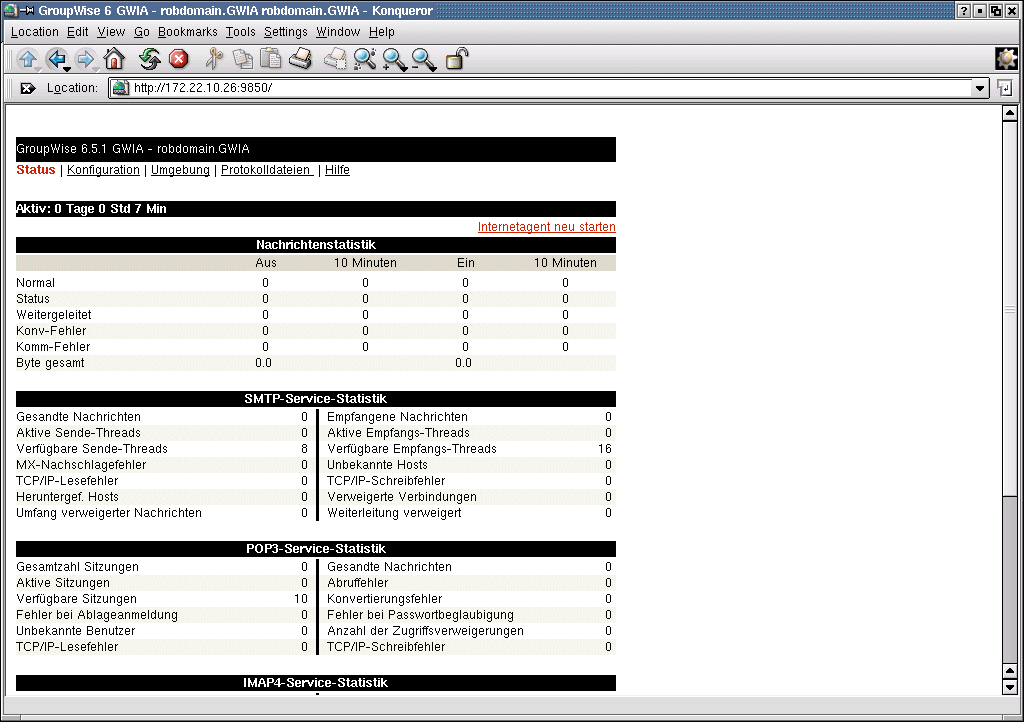
Task: Reload the page with green arrows icon
Action: click(150, 59)
